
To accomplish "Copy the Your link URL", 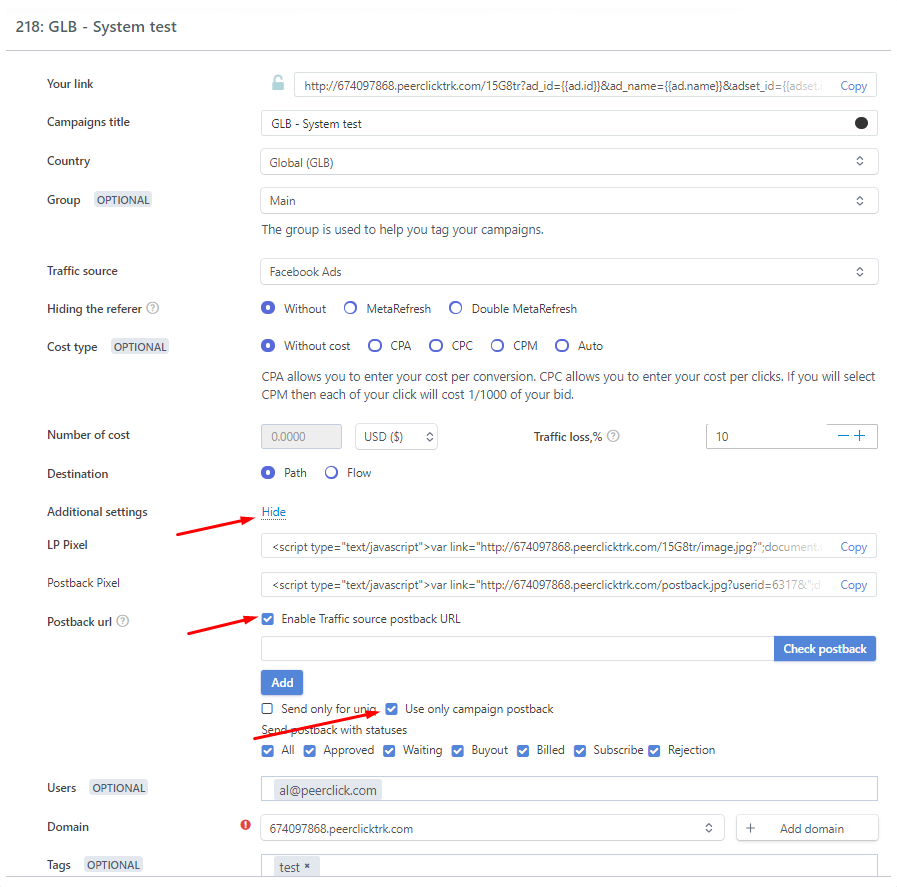I will coord(854,86).
